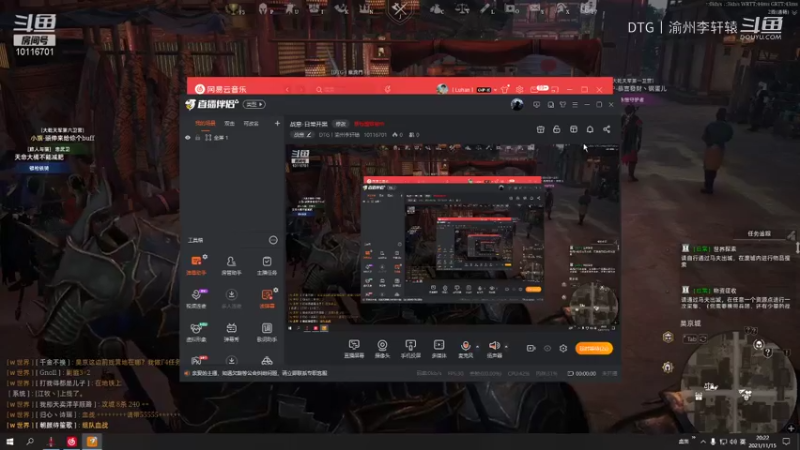Go back in NetEase Cloud Music
This screenshot has width=800, height=450.
point(287,89)
